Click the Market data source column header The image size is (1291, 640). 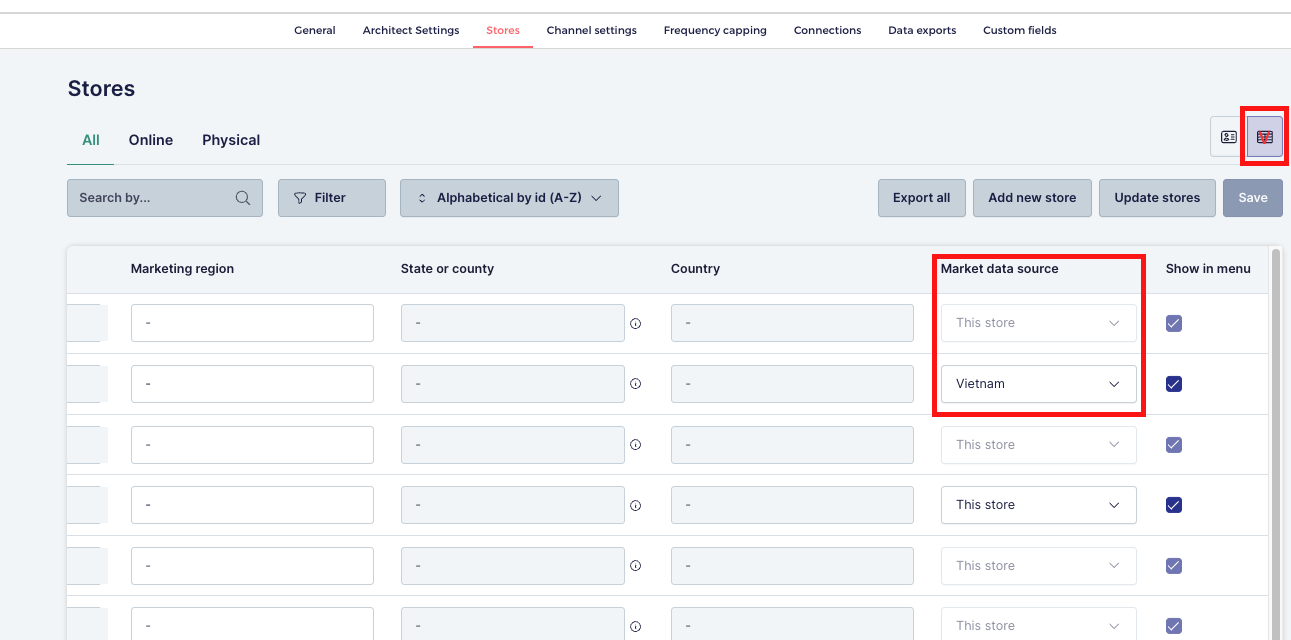pos(999,269)
